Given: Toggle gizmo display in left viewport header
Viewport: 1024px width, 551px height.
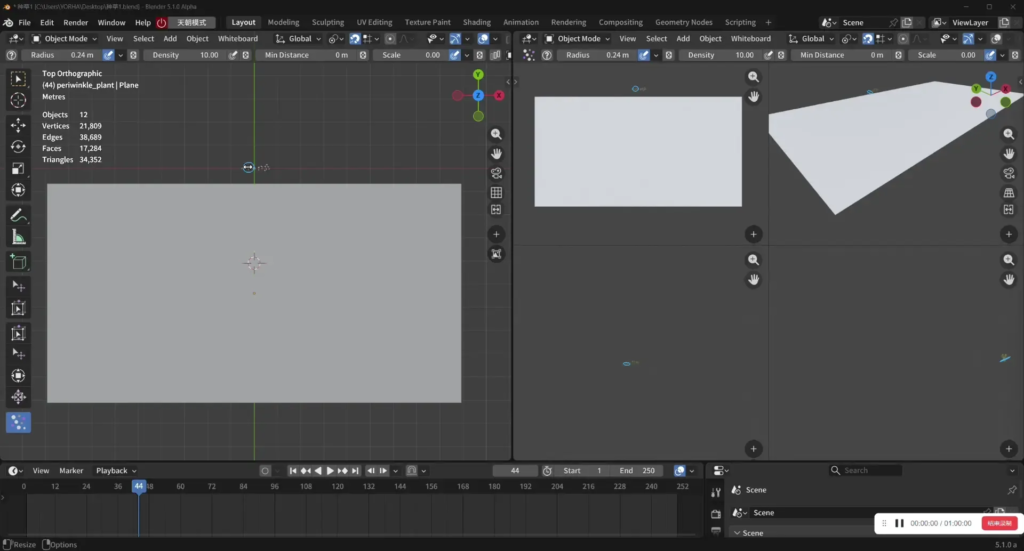Looking at the screenshot, I should [455, 39].
